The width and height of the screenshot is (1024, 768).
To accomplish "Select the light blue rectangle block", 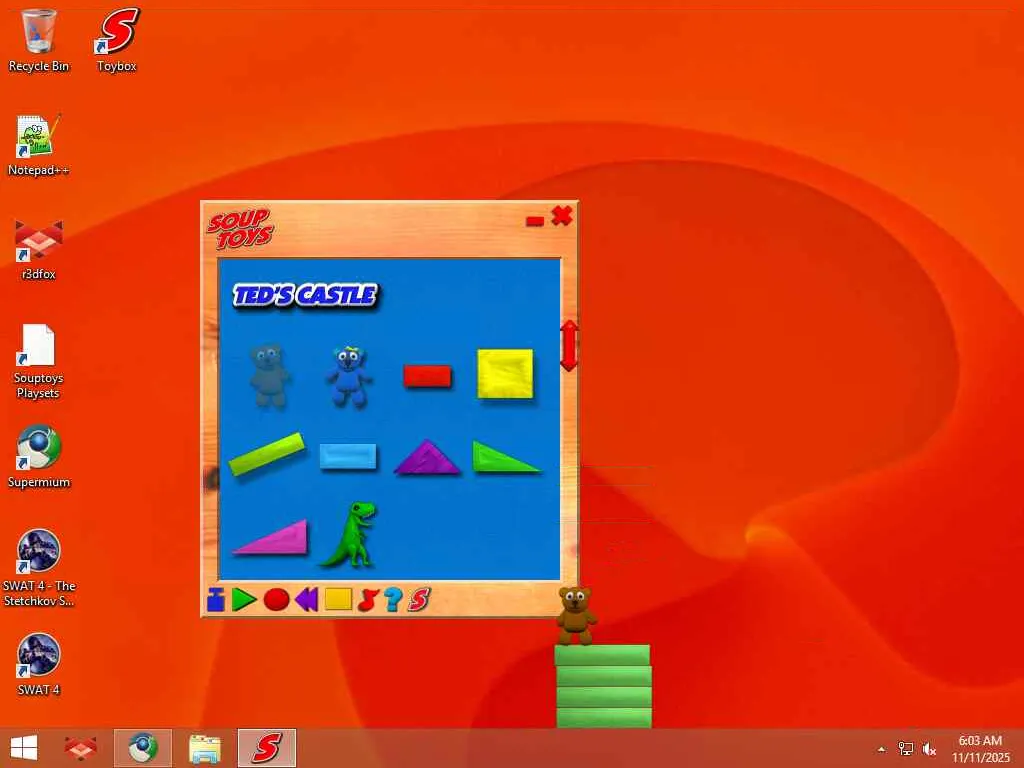I will click(348, 456).
